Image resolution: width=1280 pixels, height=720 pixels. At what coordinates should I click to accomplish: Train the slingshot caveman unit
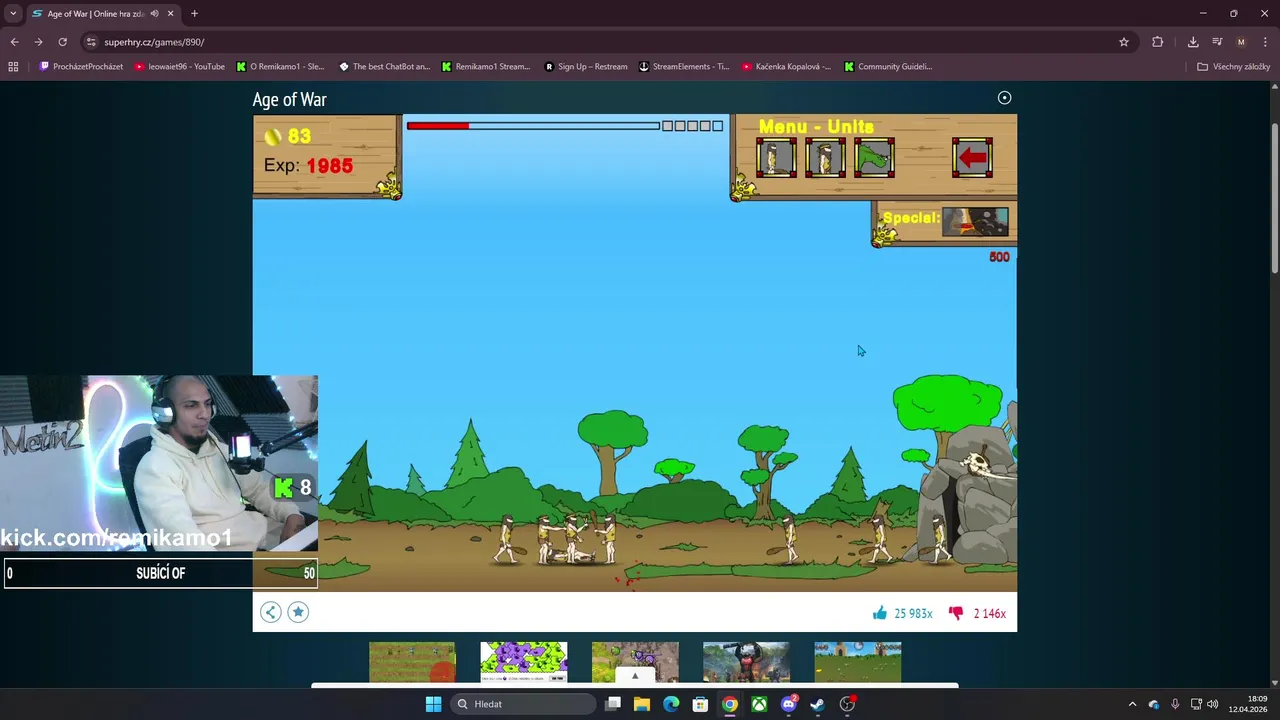point(825,158)
